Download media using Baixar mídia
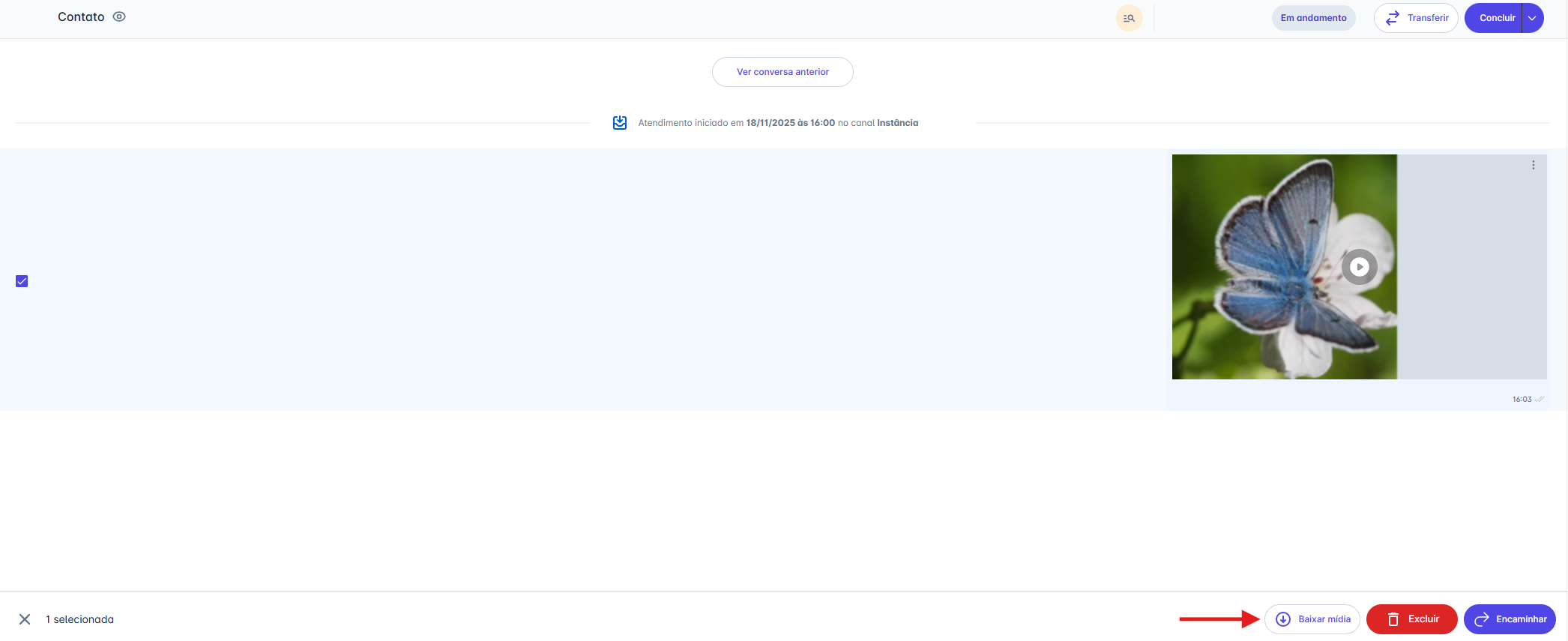Image resolution: width=1568 pixels, height=641 pixels. [x=1312, y=619]
